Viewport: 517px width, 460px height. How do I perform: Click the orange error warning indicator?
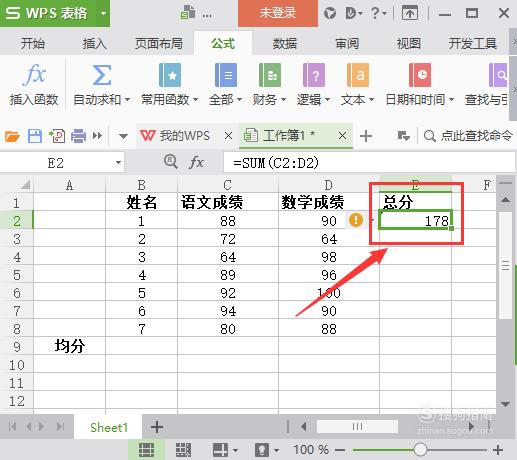click(x=356, y=220)
